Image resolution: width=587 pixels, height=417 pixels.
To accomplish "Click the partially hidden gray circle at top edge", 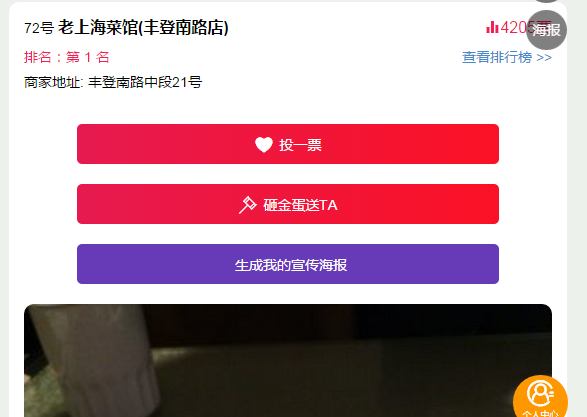I will coord(547,1).
